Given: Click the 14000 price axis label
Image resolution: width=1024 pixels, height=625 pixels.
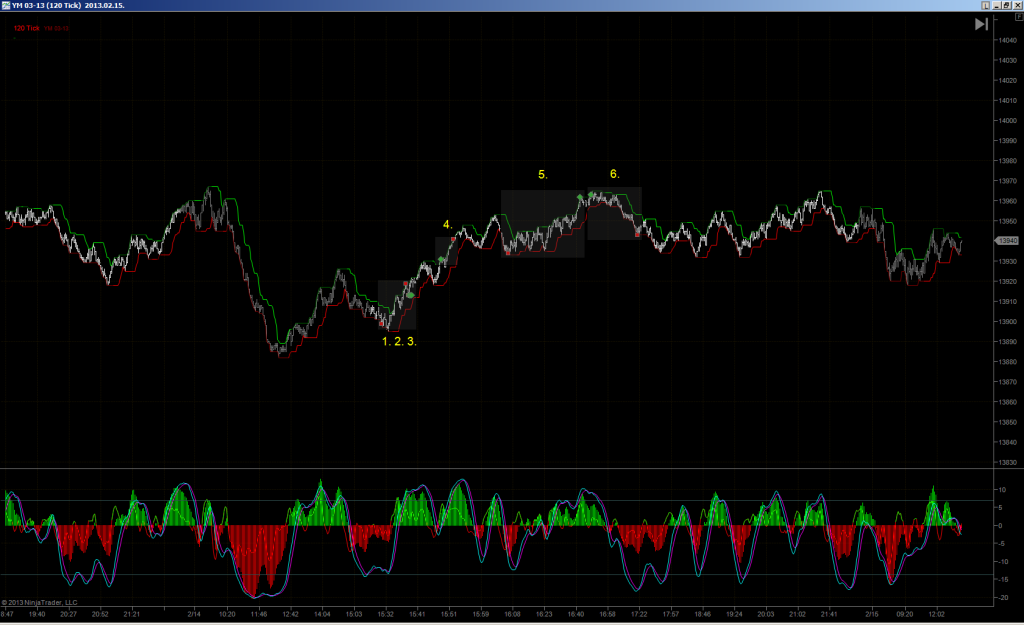Looking at the screenshot, I should click(1008, 121).
